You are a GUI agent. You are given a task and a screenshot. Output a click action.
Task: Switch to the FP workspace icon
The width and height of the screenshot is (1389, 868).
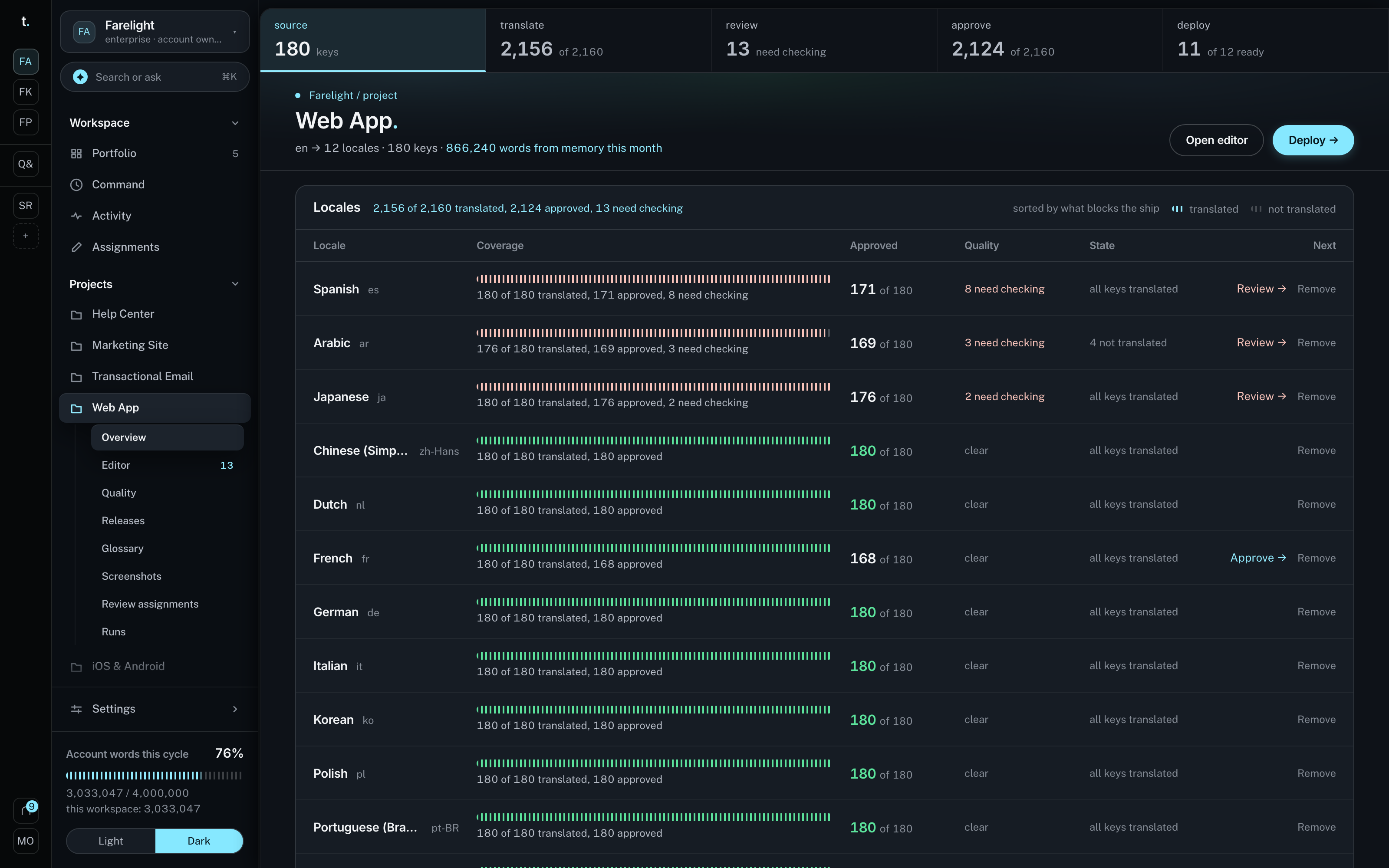tap(26, 122)
